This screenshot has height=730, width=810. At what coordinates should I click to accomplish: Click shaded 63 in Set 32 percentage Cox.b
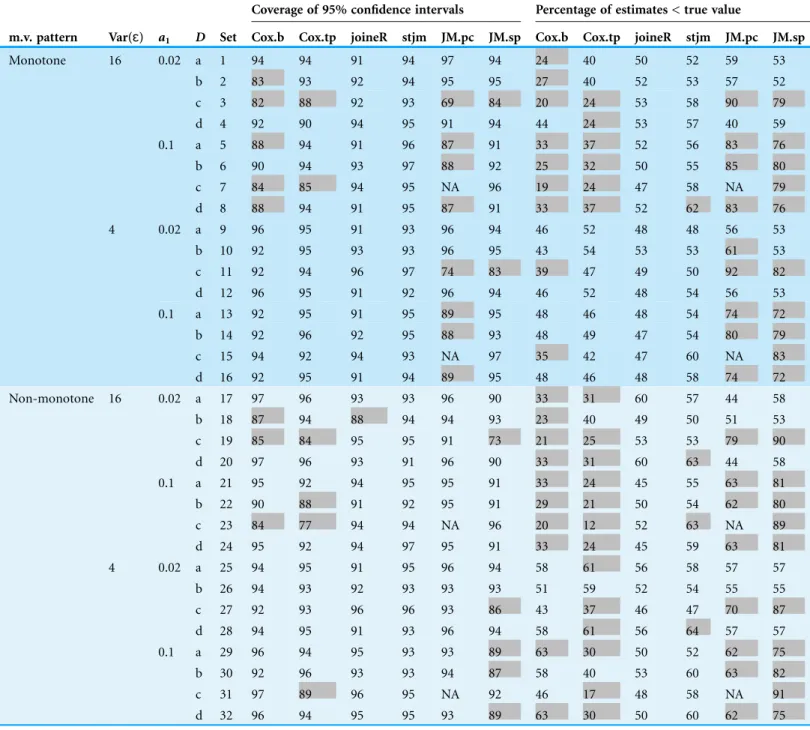point(552,712)
